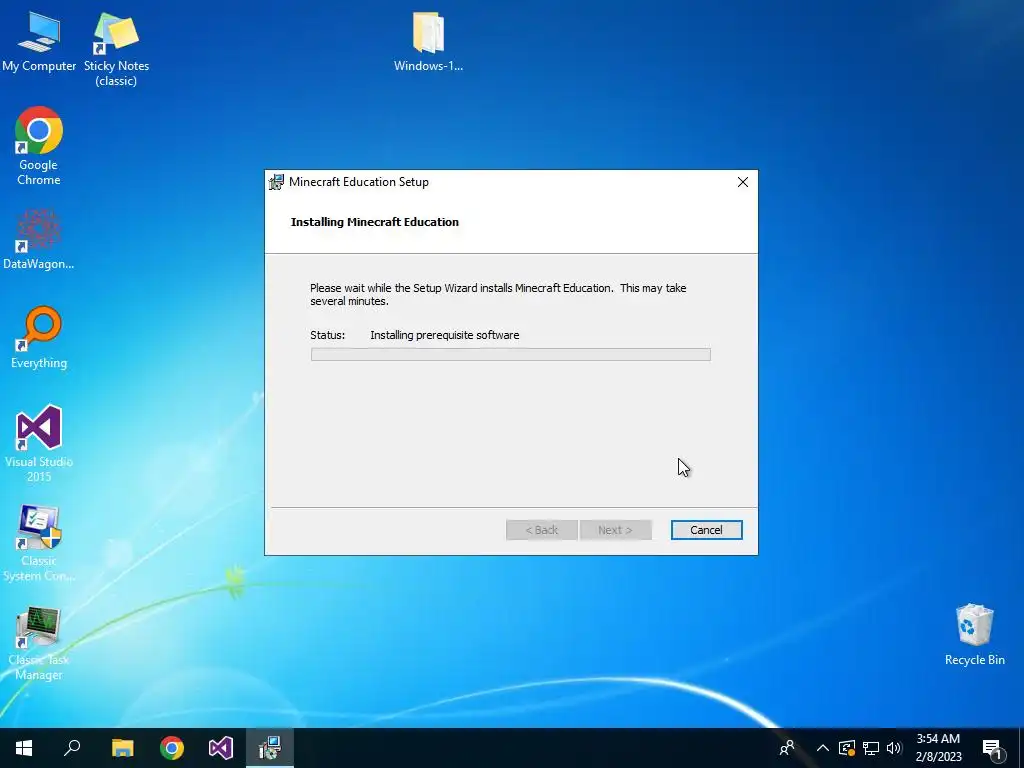This screenshot has height=768, width=1024.
Task: Click the installer icon in taskbar
Action: point(270,748)
